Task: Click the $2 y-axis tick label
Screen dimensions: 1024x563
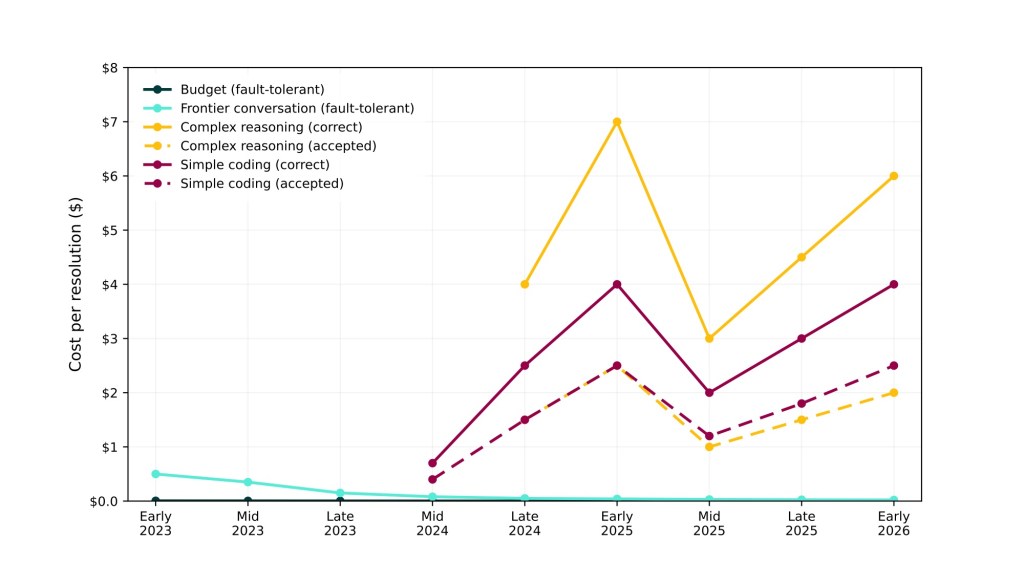Action: (x=110, y=393)
